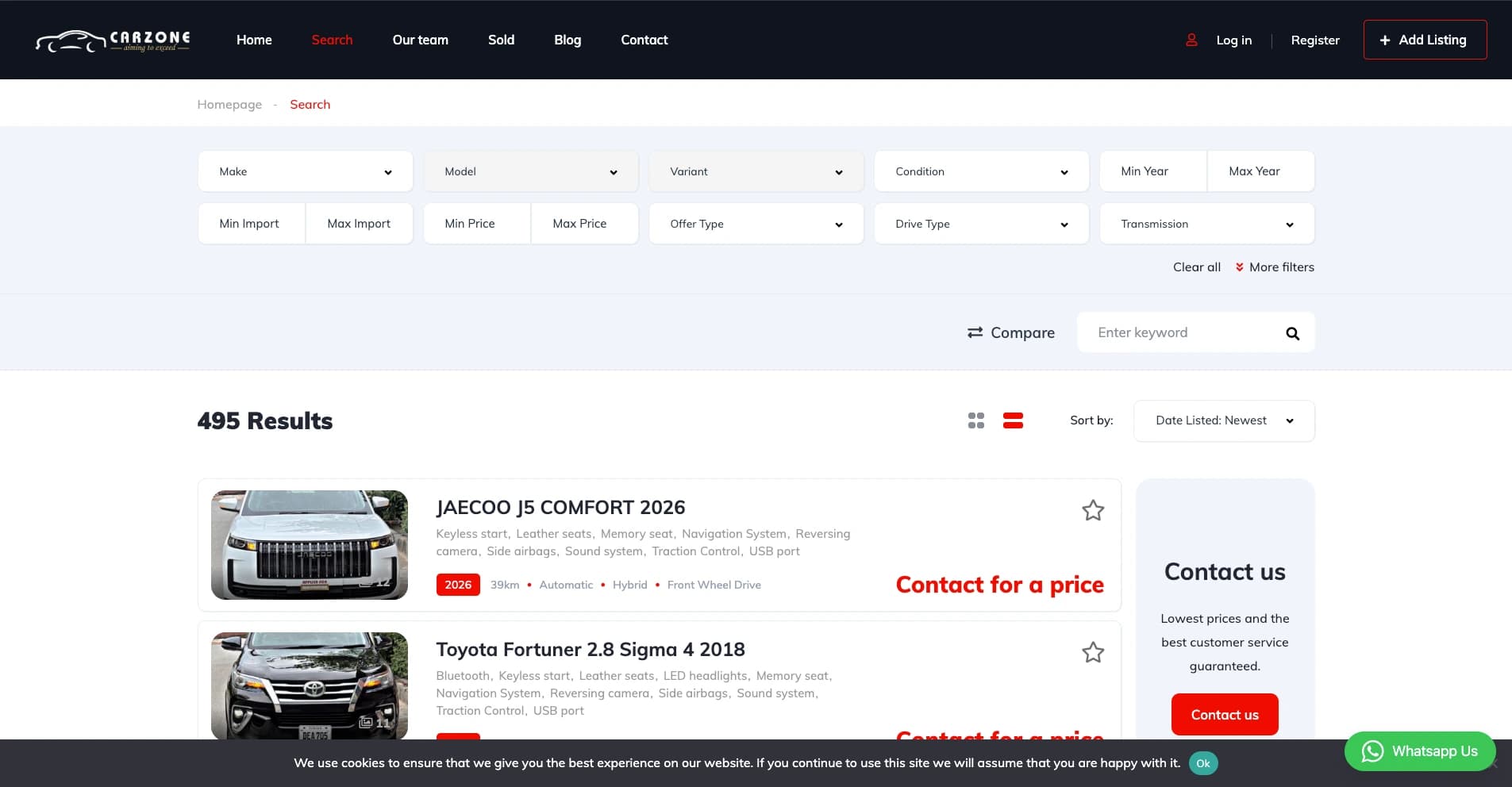Screen dimensions: 1512x787
Task: Open the Model dropdown
Action: (x=531, y=171)
